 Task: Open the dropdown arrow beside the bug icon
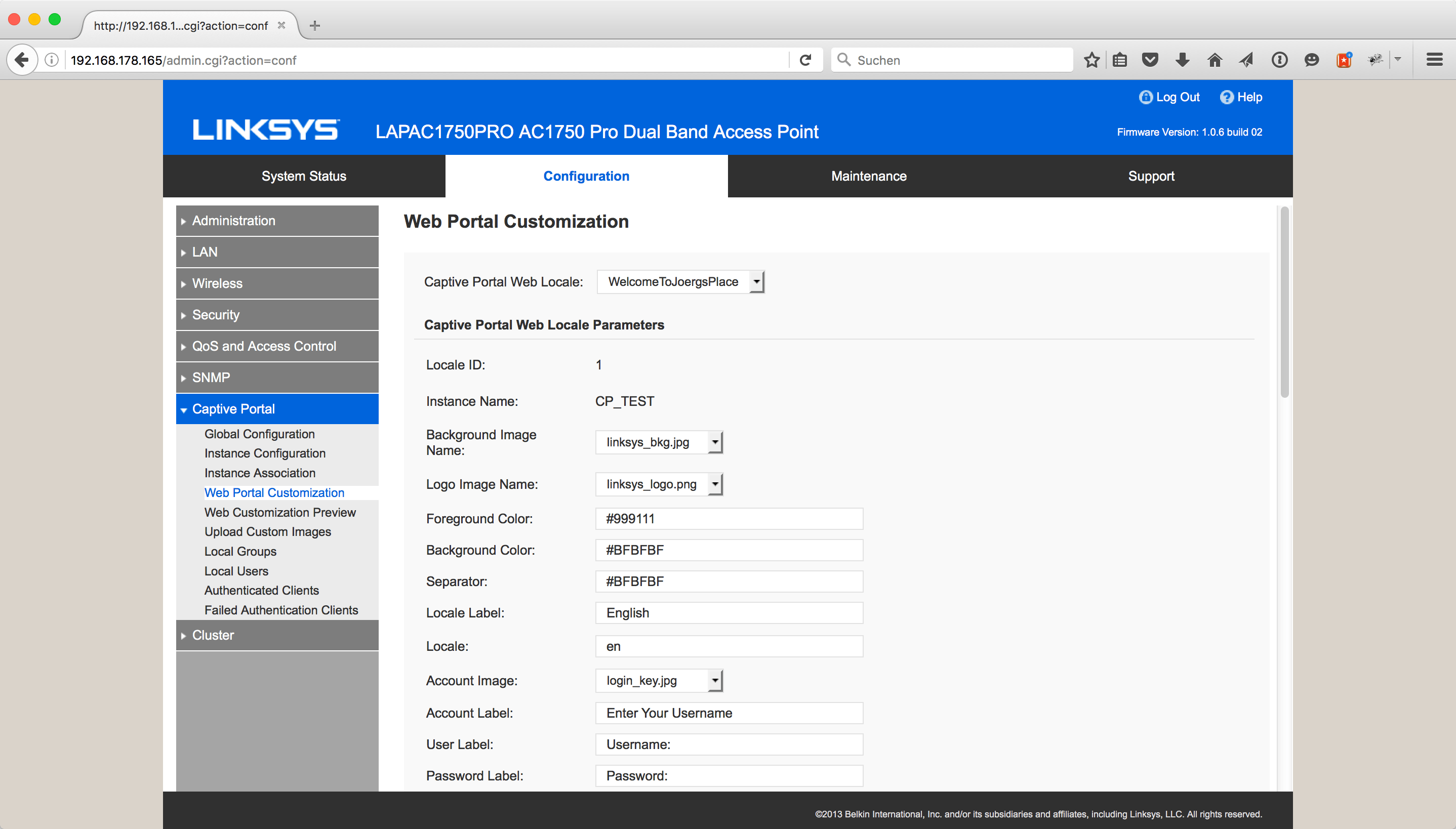tap(1397, 59)
